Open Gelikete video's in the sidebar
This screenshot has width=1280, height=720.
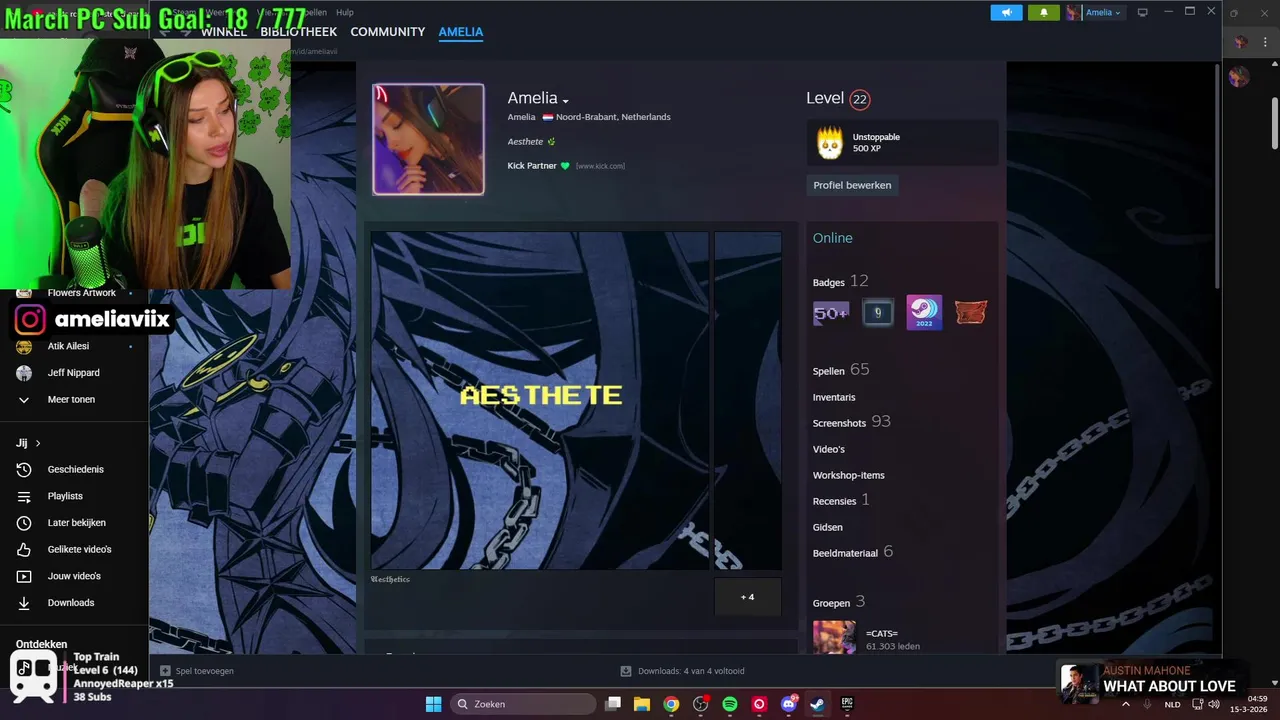coord(79,550)
